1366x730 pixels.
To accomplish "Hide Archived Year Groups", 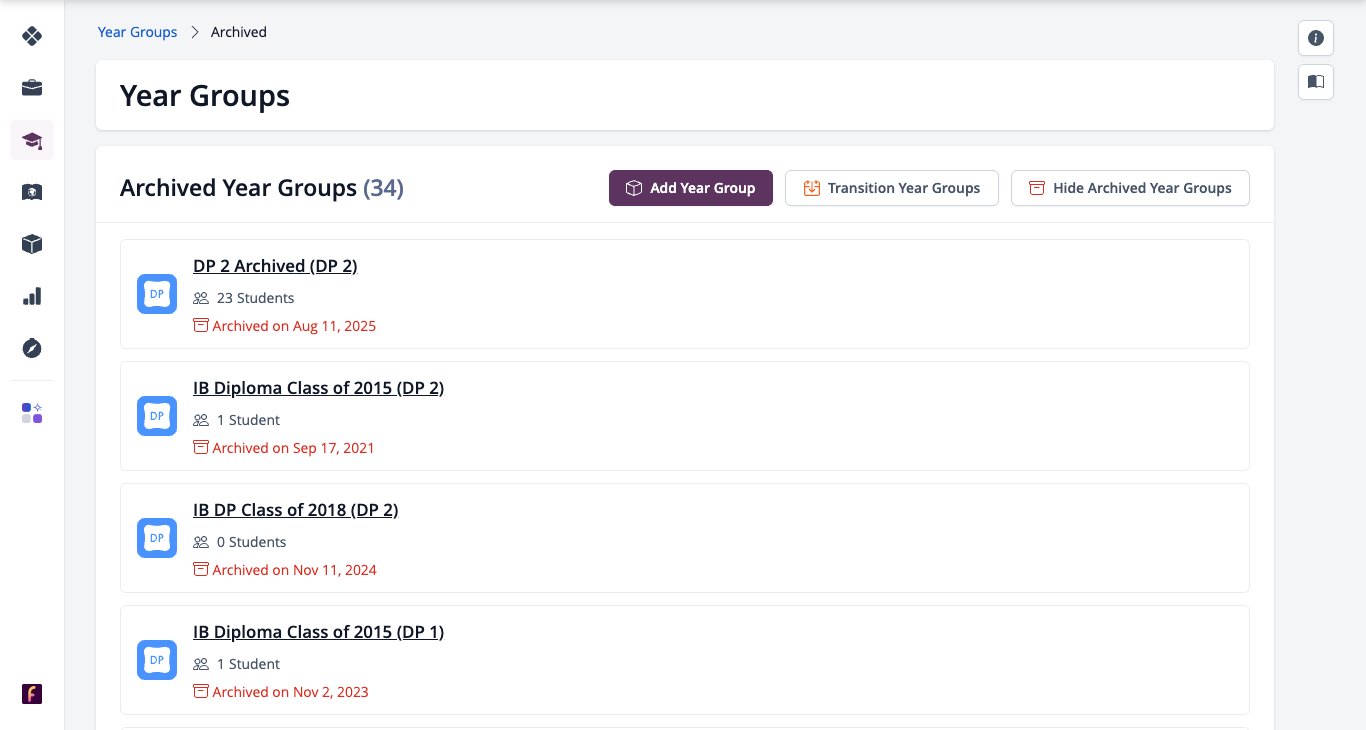I will click(x=1130, y=188).
